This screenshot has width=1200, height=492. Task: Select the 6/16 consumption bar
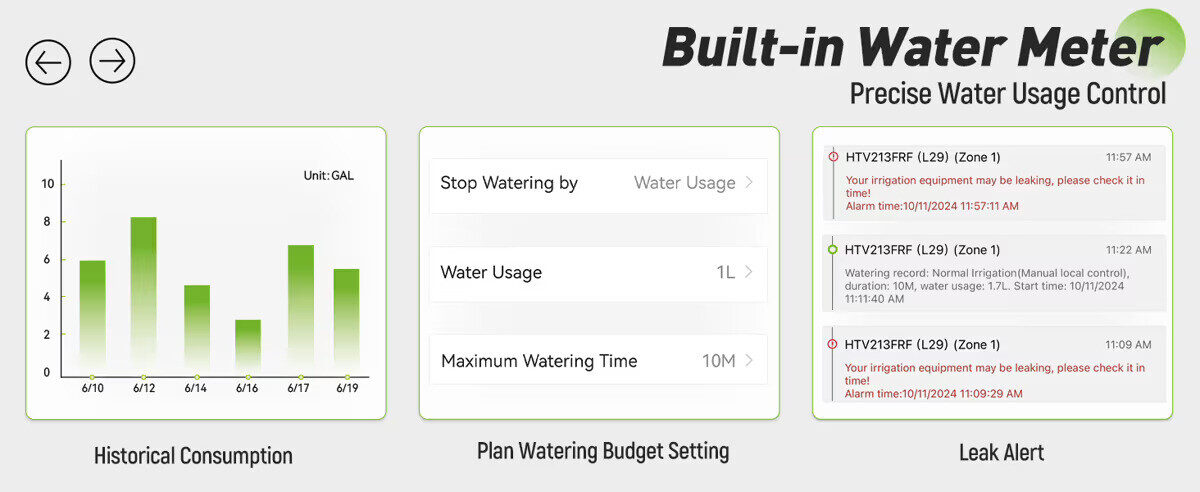(248, 346)
